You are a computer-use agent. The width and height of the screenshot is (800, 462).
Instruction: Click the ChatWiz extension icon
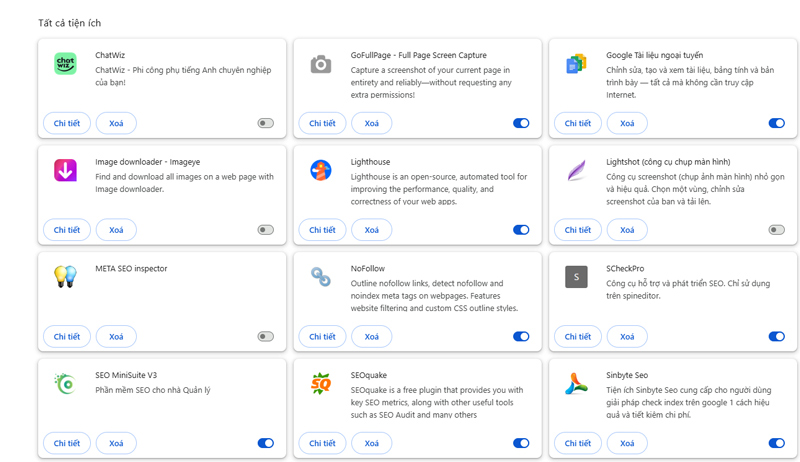(65, 64)
